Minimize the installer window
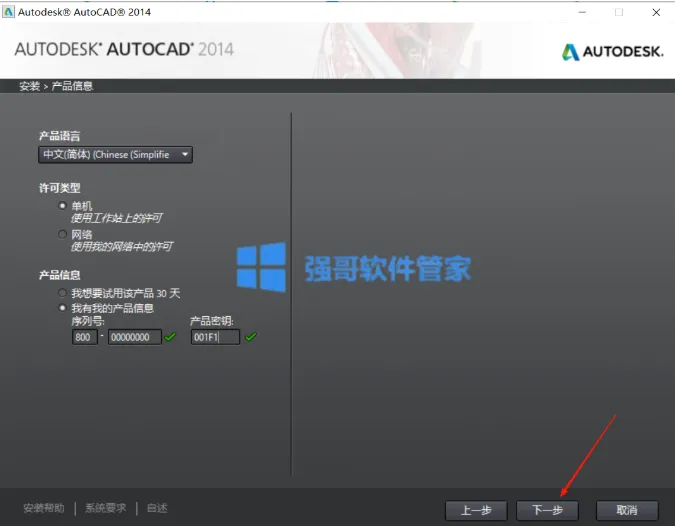 point(582,12)
